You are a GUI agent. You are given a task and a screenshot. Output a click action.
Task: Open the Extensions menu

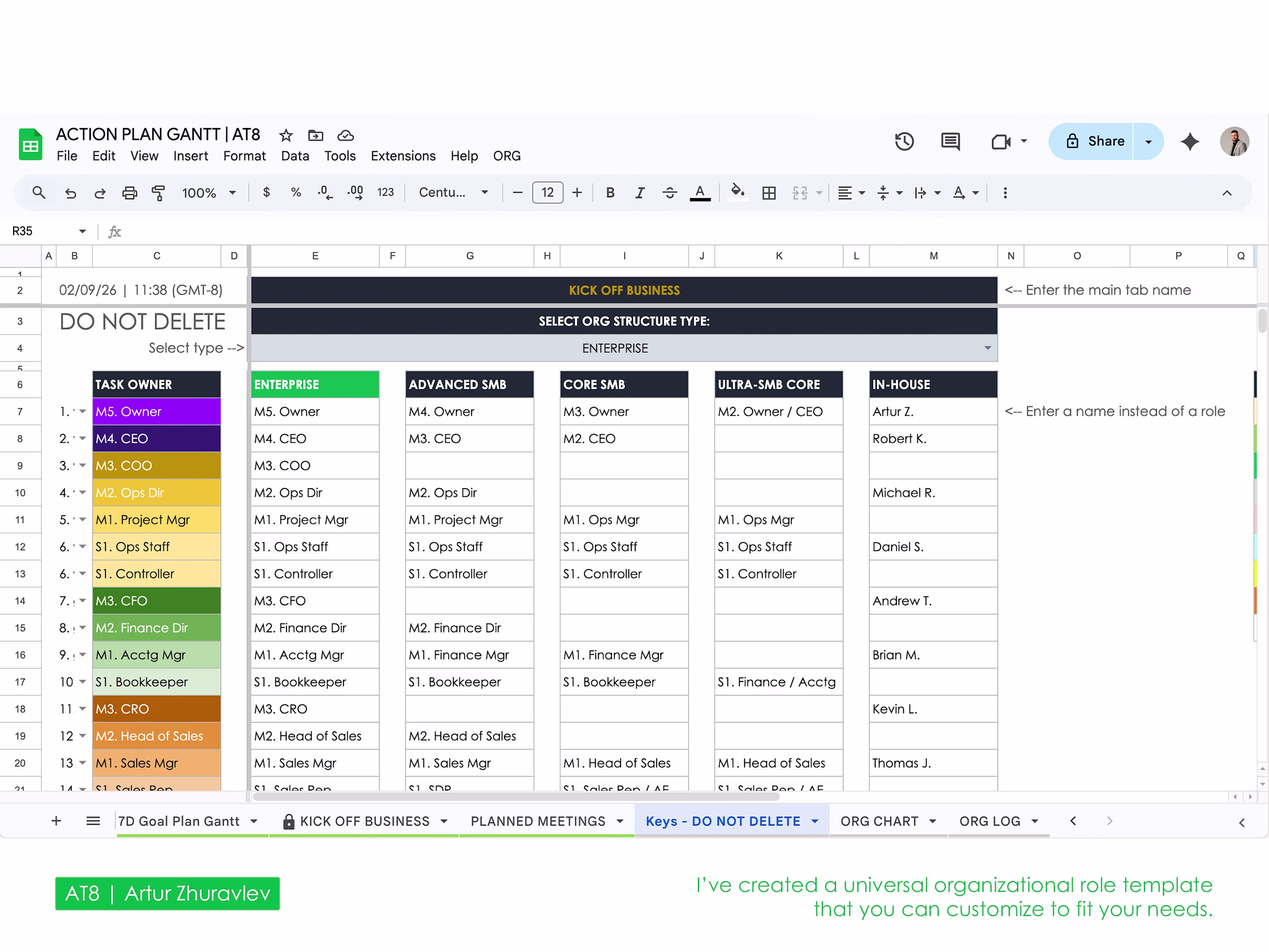(403, 156)
